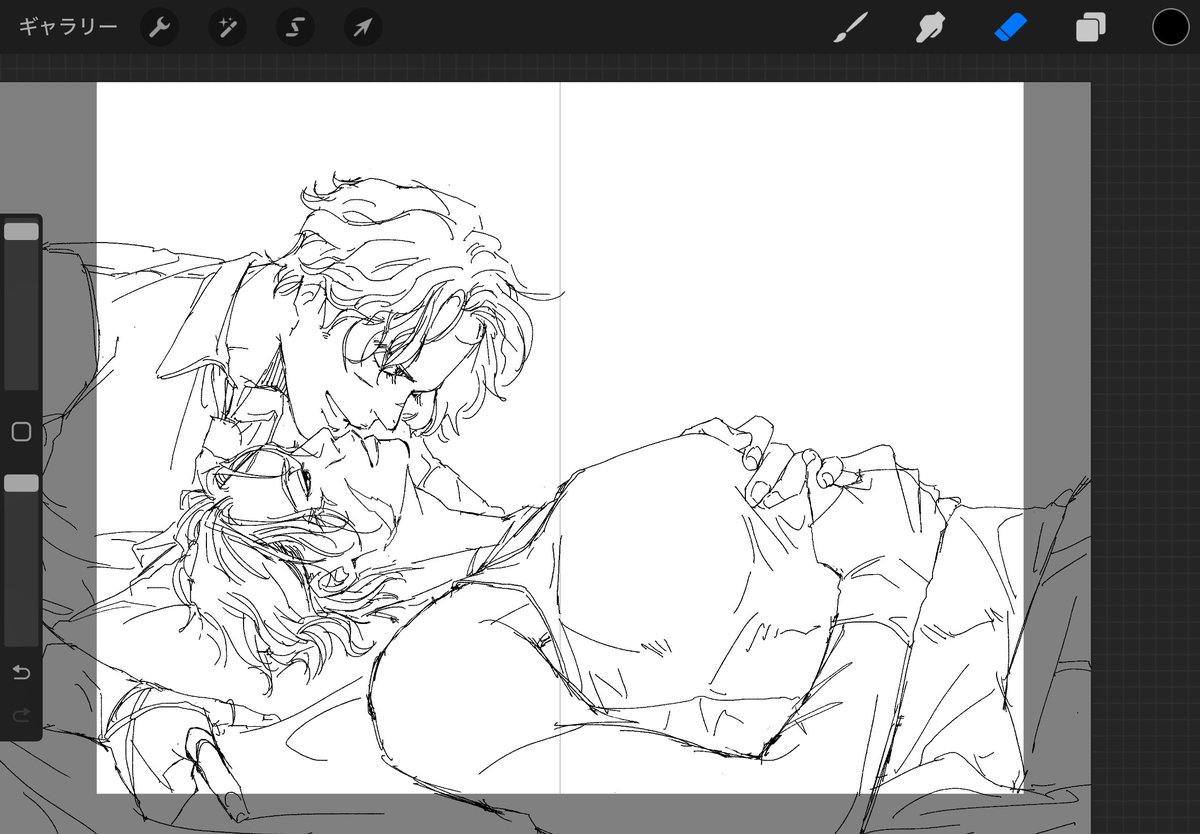Open the black color swatch picker
Screen dimensions: 1200x834
coord(1170,27)
